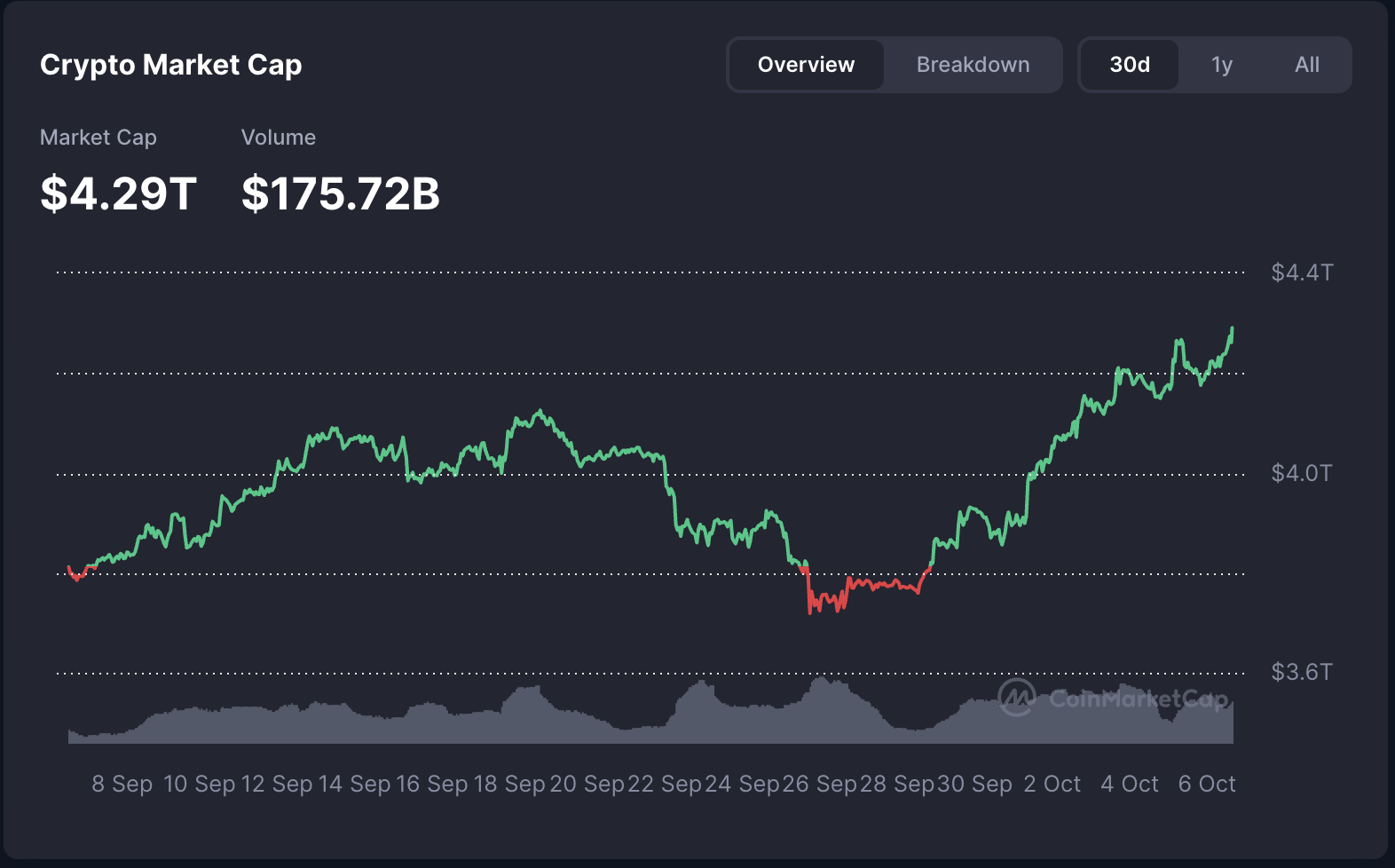Click the CoinMarketCap logo icon watermark

1017,698
